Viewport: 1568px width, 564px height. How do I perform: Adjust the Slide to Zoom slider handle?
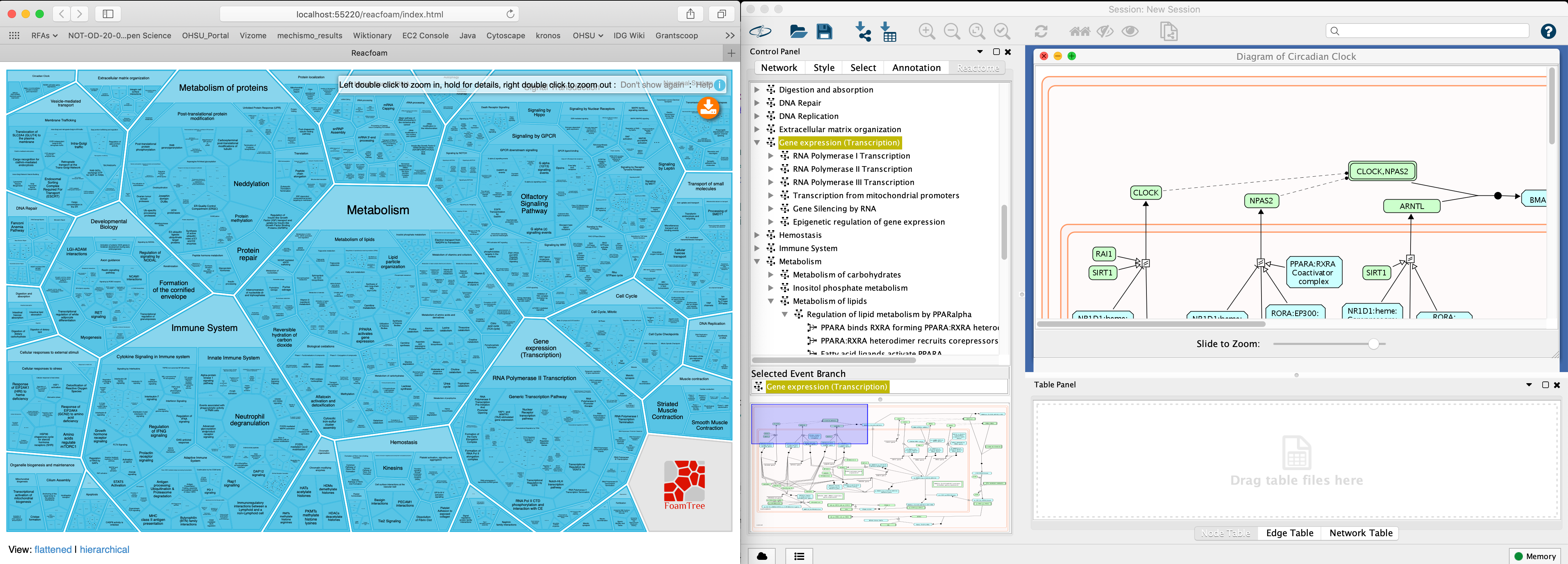[1374, 344]
